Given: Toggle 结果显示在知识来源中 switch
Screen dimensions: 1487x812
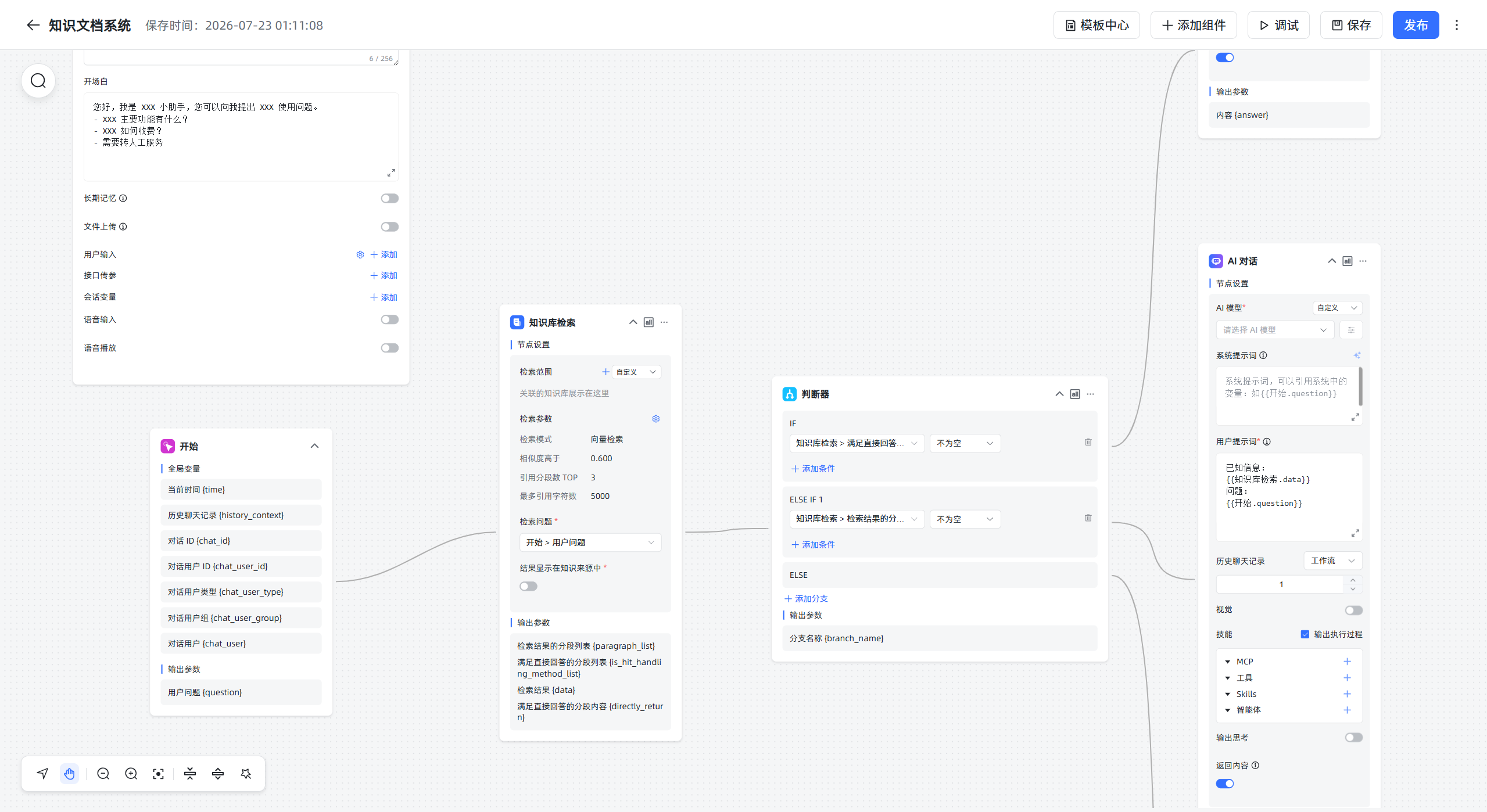Looking at the screenshot, I should click(x=529, y=586).
